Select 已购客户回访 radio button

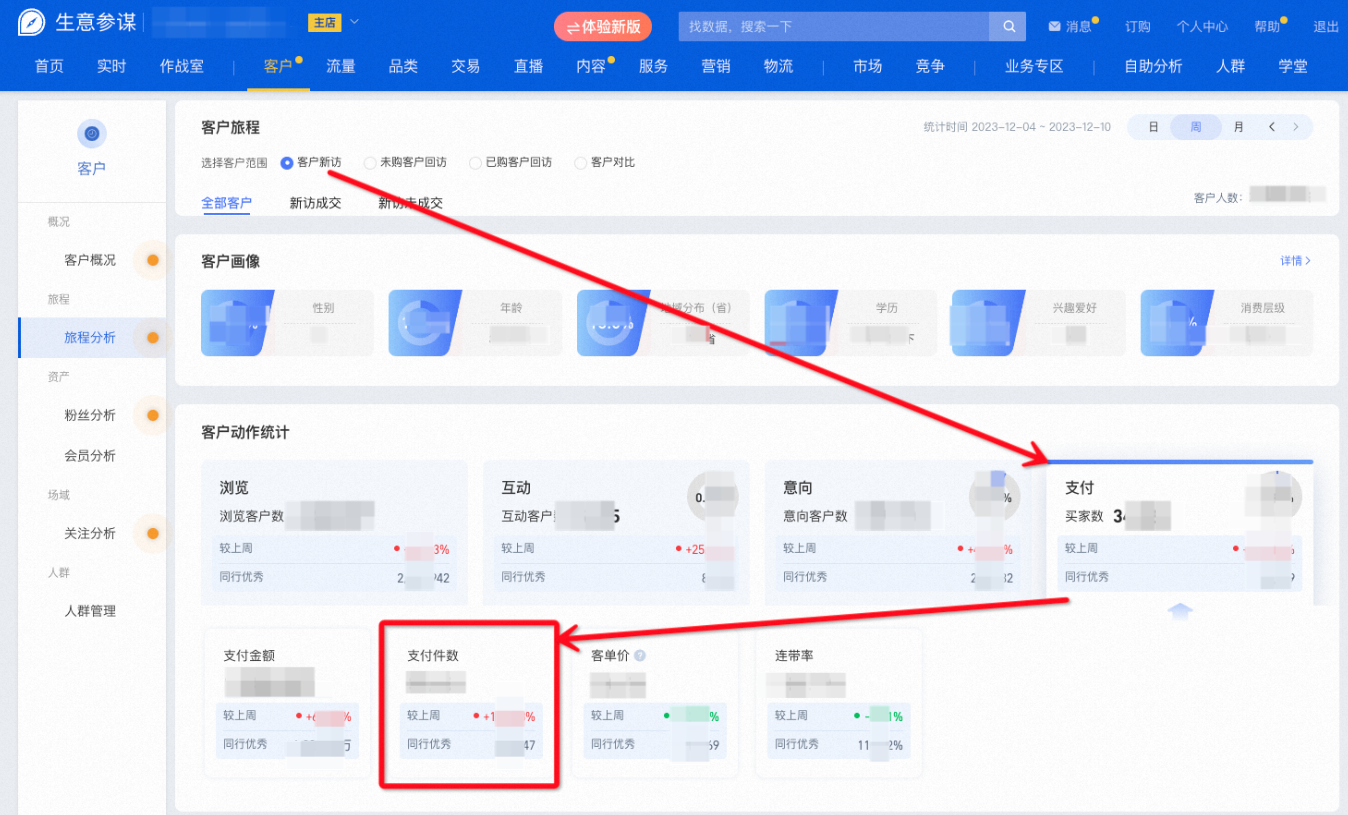tap(475, 162)
